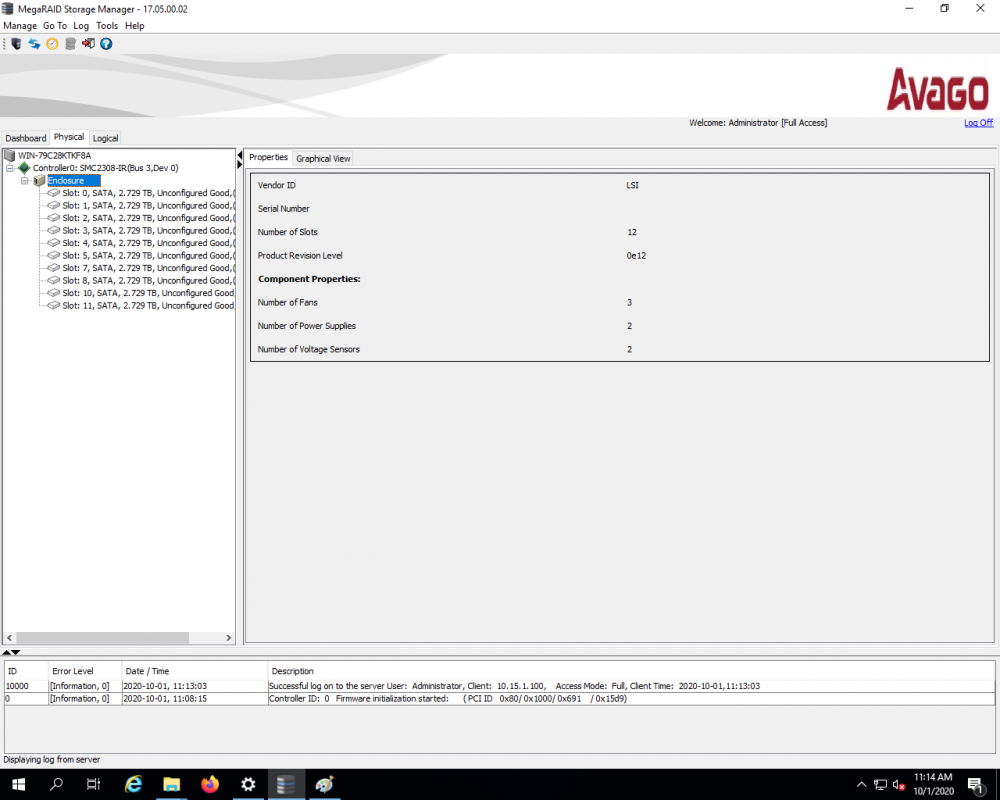Click the tree horizontal scrollbar thumb

coord(103,638)
